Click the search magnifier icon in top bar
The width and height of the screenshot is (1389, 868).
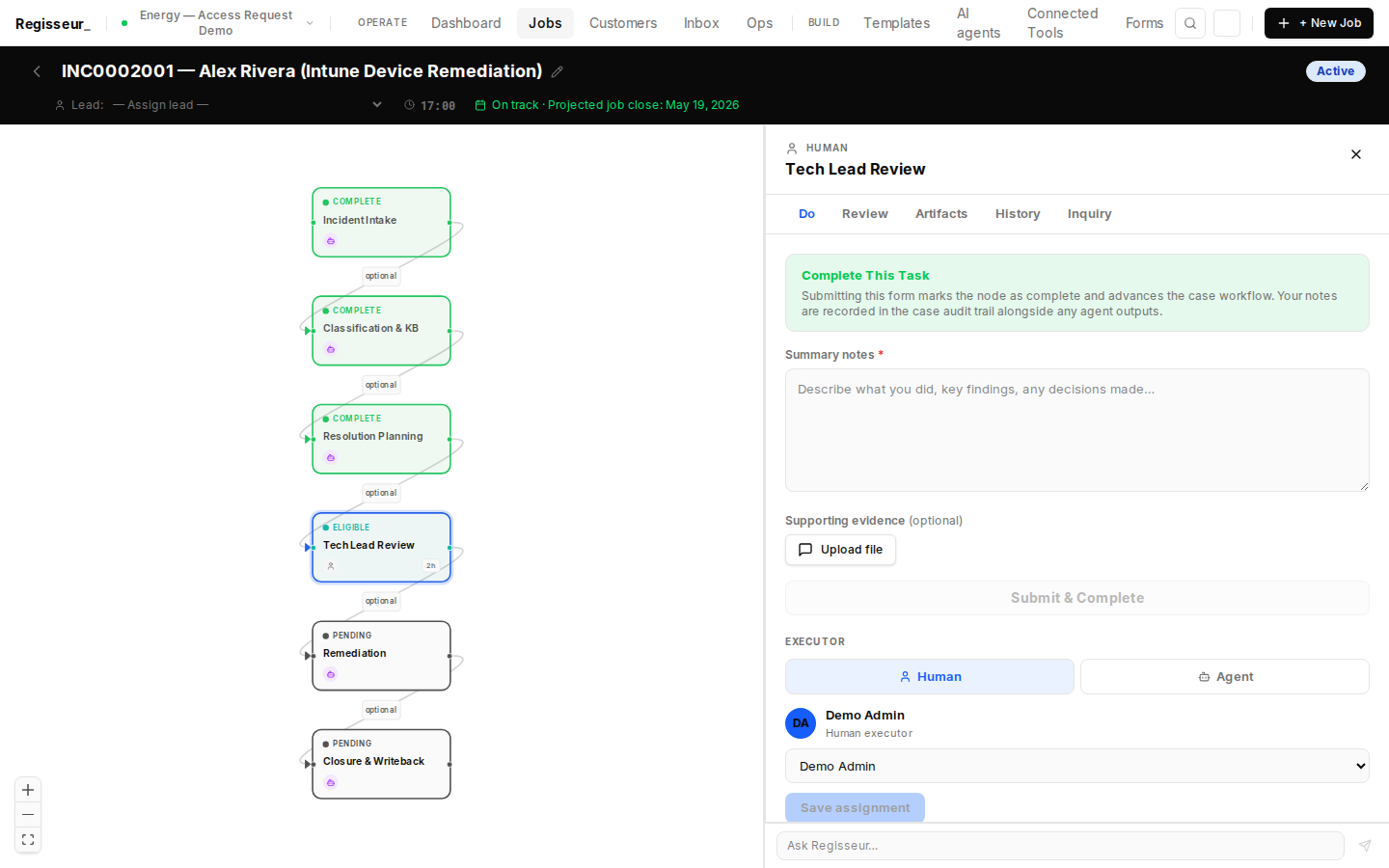tap(1190, 23)
